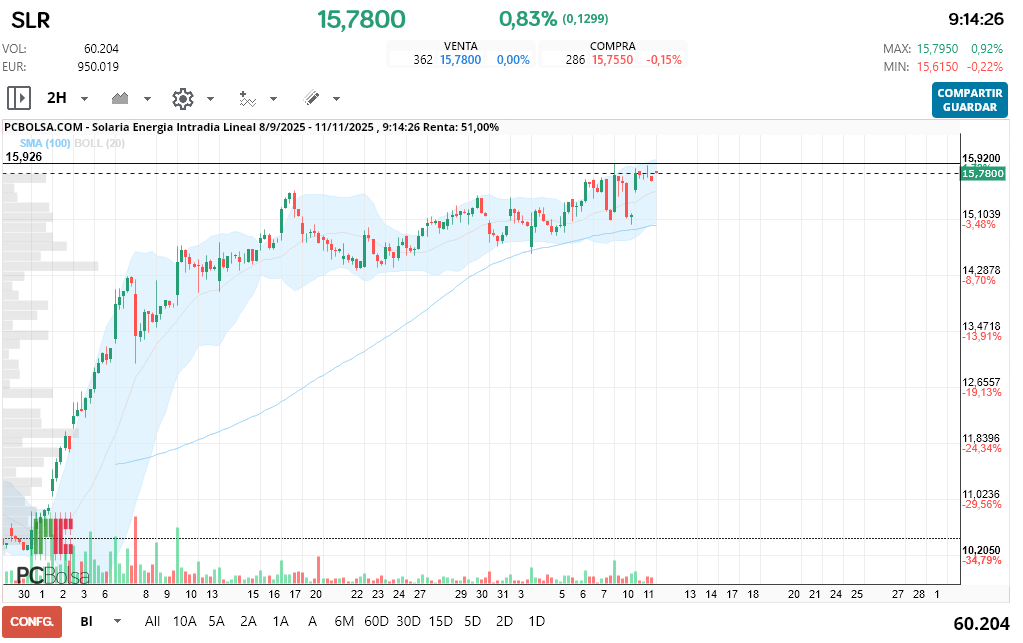1023x643 pixels.
Task: Toggle the SMA (100) indicator label
Action: point(44,143)
